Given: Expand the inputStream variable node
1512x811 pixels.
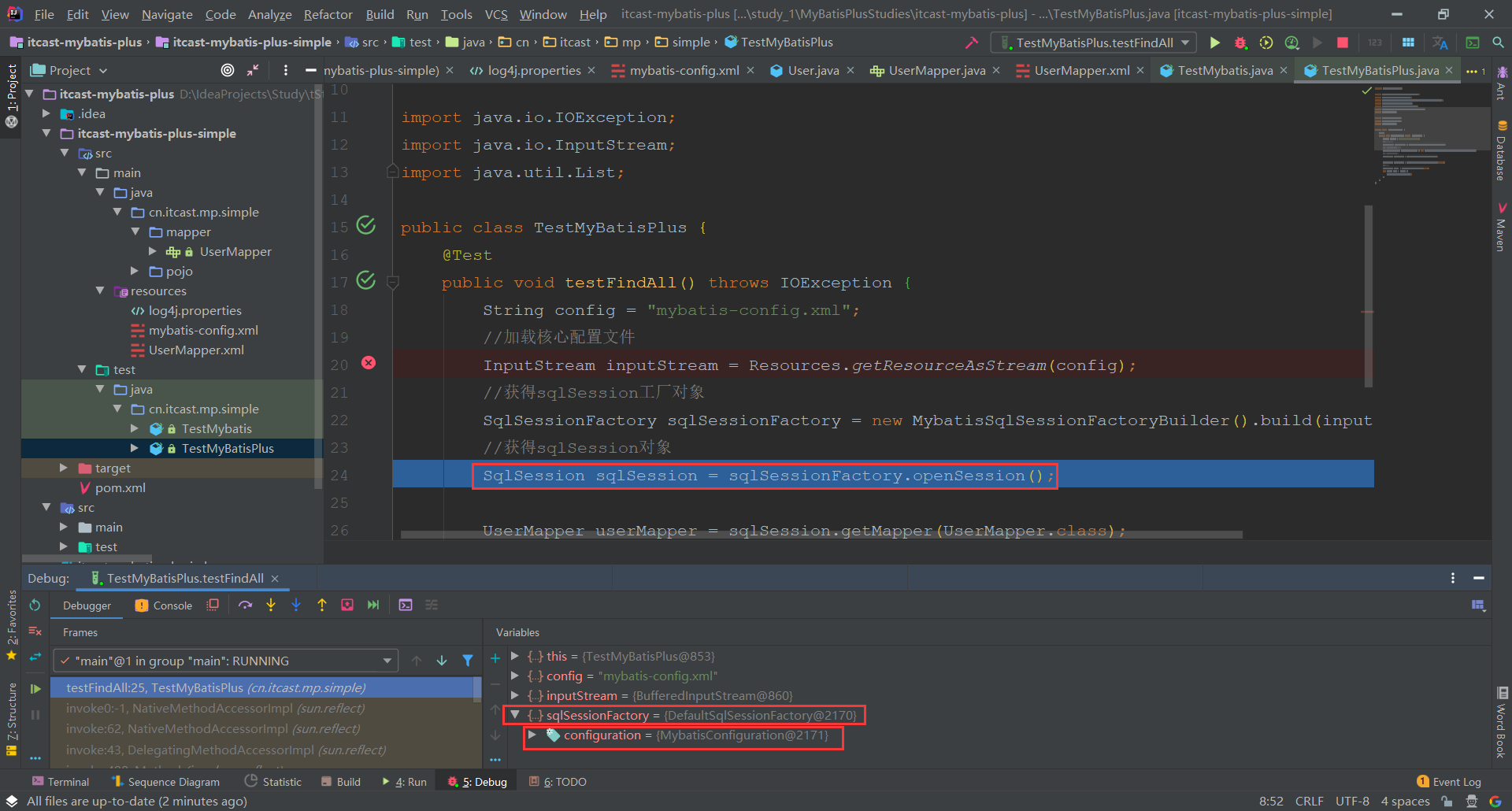Looking at the screenshot, I should (x=515, y=695).
